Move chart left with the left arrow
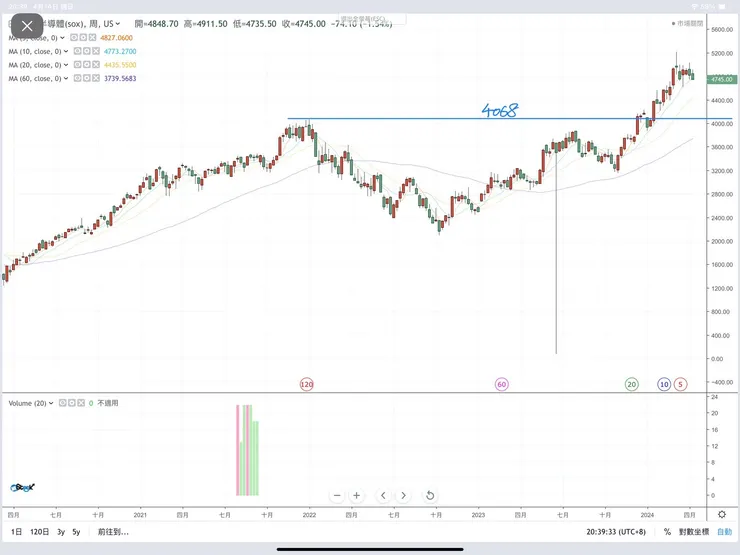This screenshot has width=740, height=555. pyautogui.click(x=383, y=496)
